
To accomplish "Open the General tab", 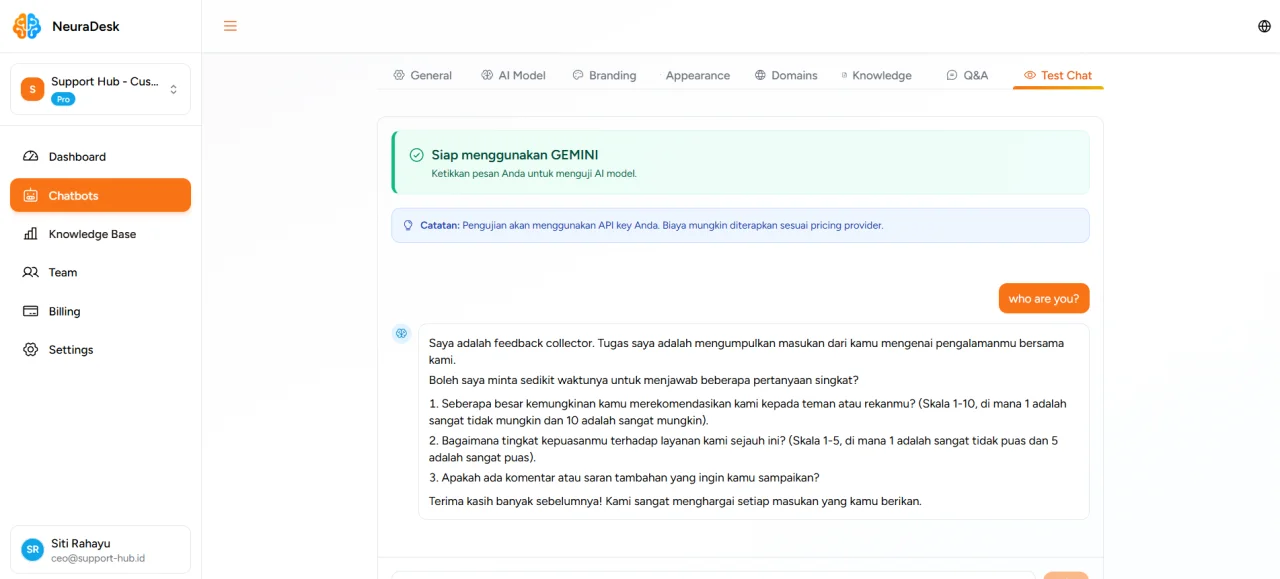I will tap(422, 75).
